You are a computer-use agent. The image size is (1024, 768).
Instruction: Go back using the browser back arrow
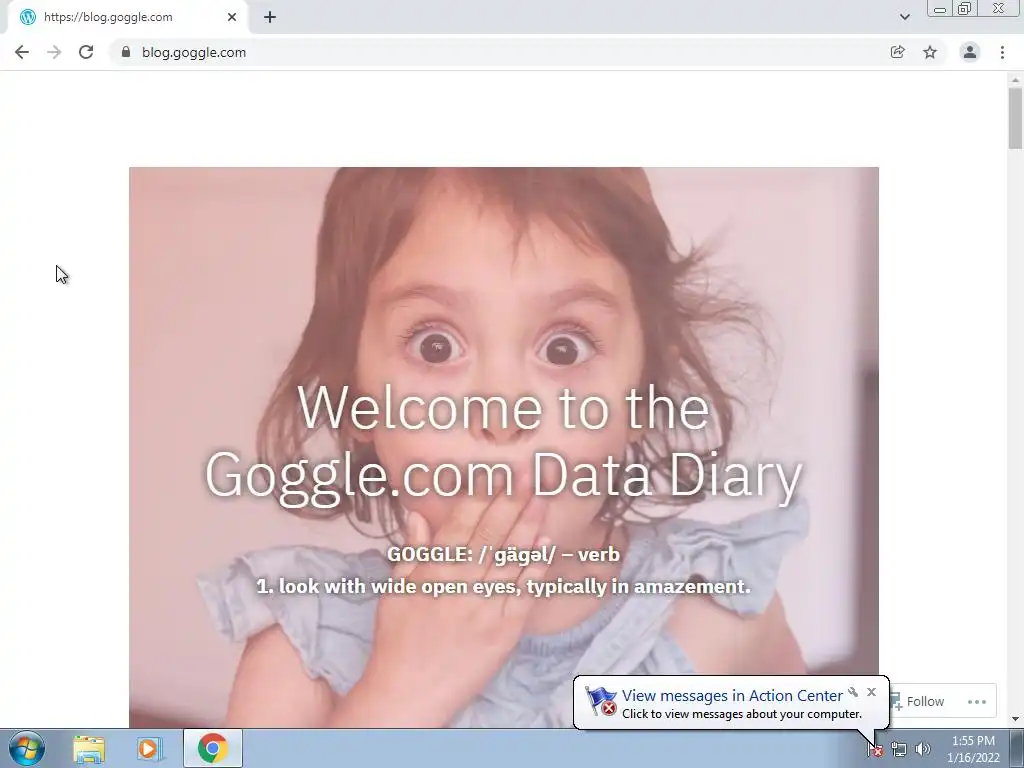(22, 52)
